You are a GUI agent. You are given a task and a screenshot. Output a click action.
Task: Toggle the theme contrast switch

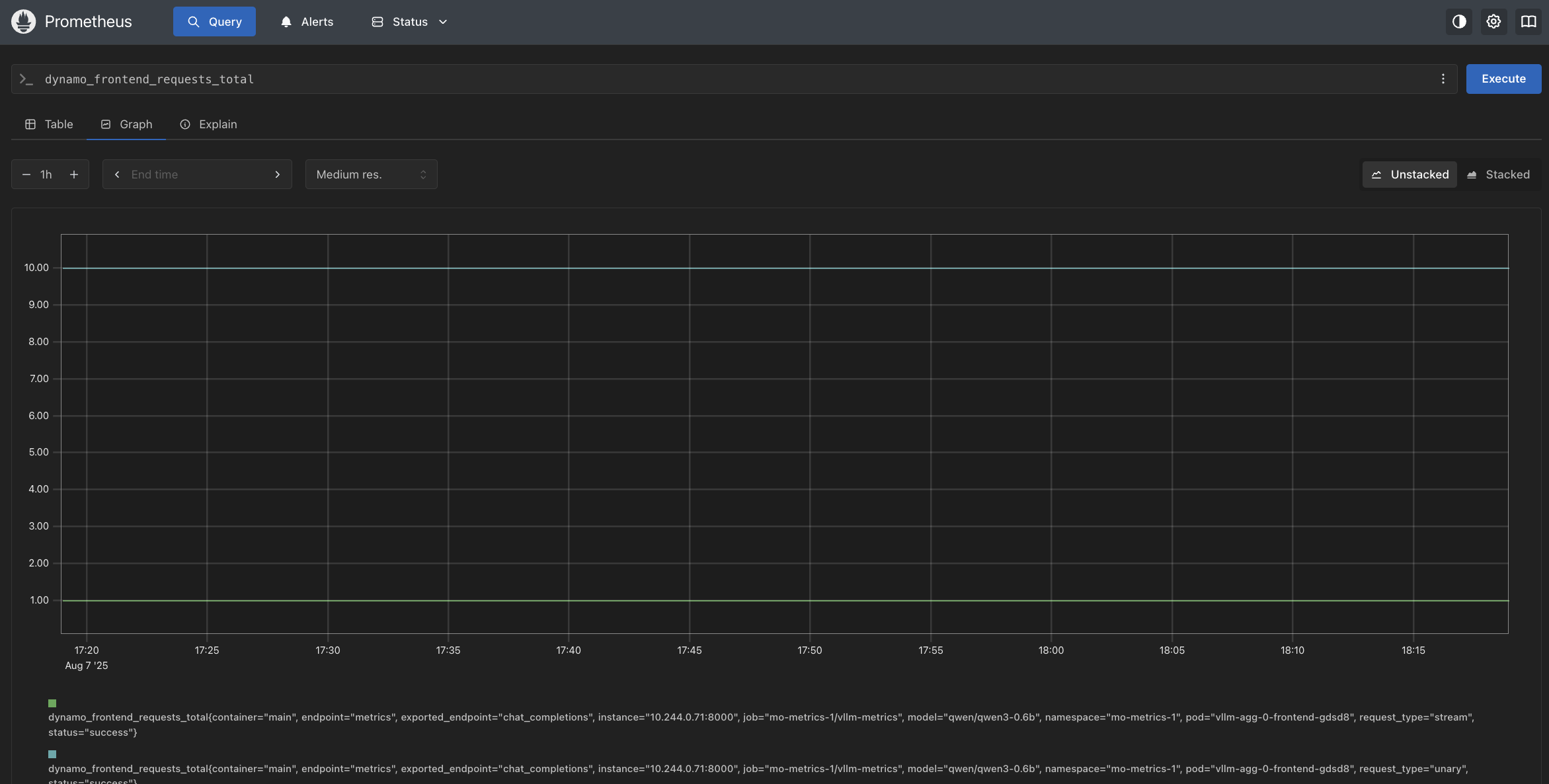(x=1459, y=21)
